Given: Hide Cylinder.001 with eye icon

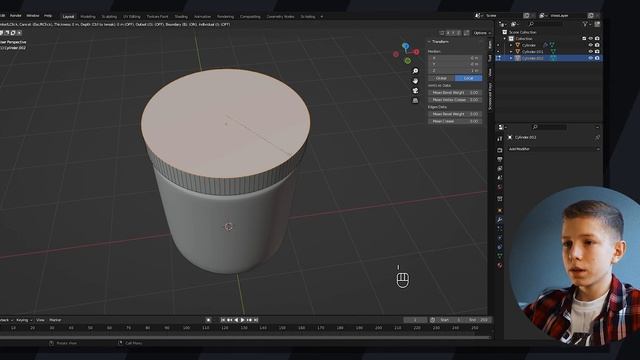Looking at the screenshot, I should pyautogui.click(x=591, y=51).
